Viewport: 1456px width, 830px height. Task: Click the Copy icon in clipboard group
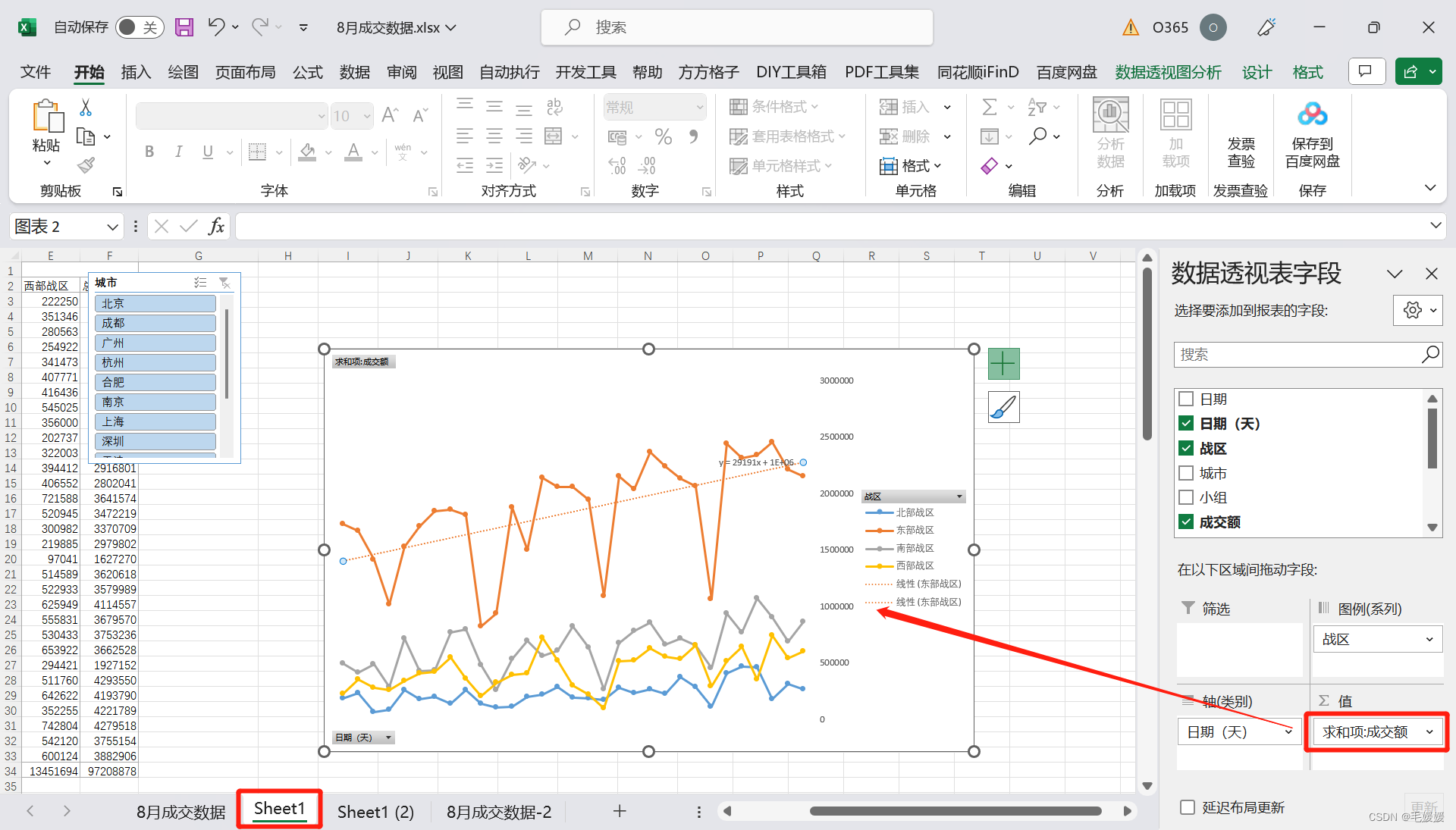(86, 137)
